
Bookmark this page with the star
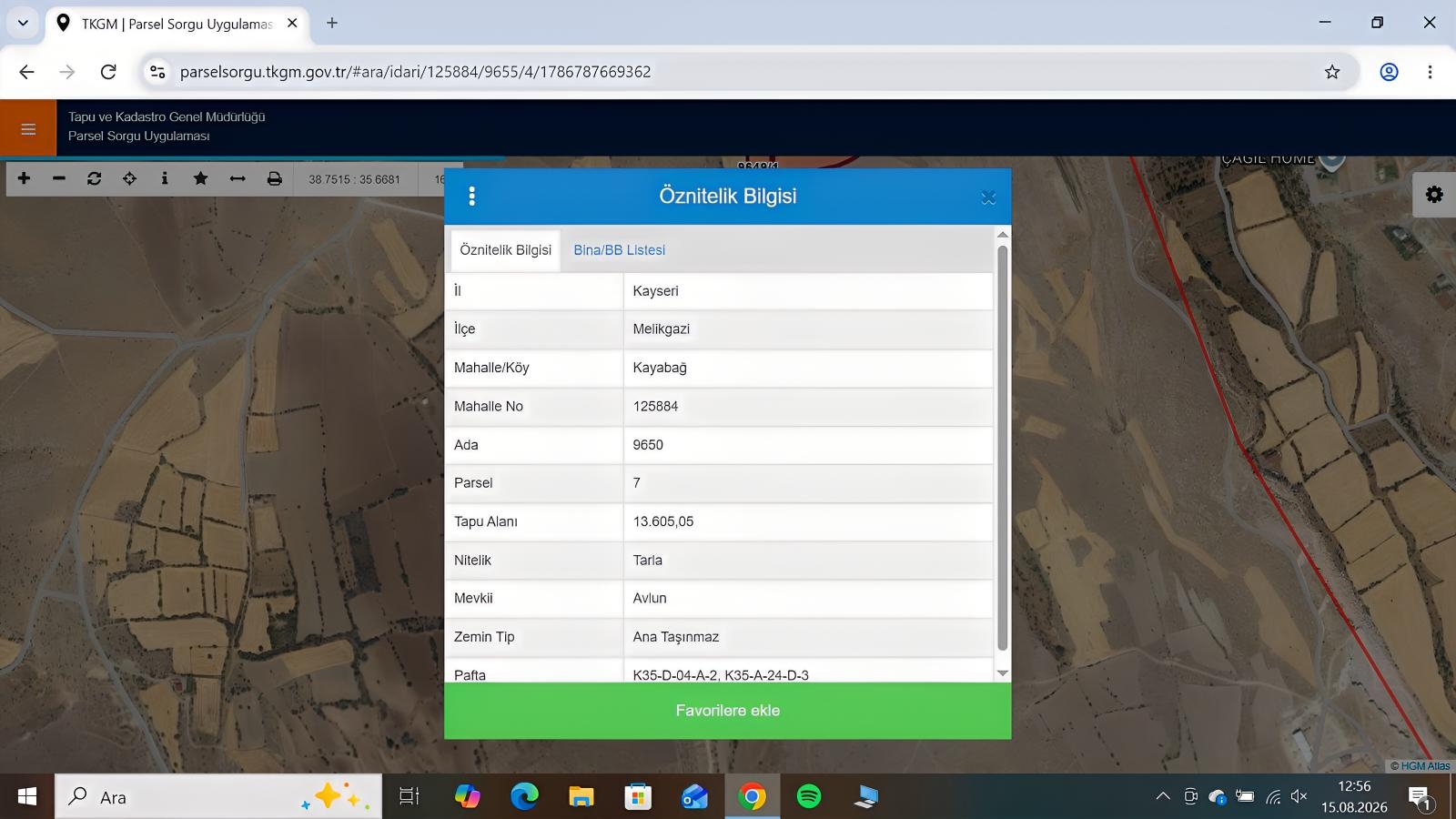point(1332,72)
